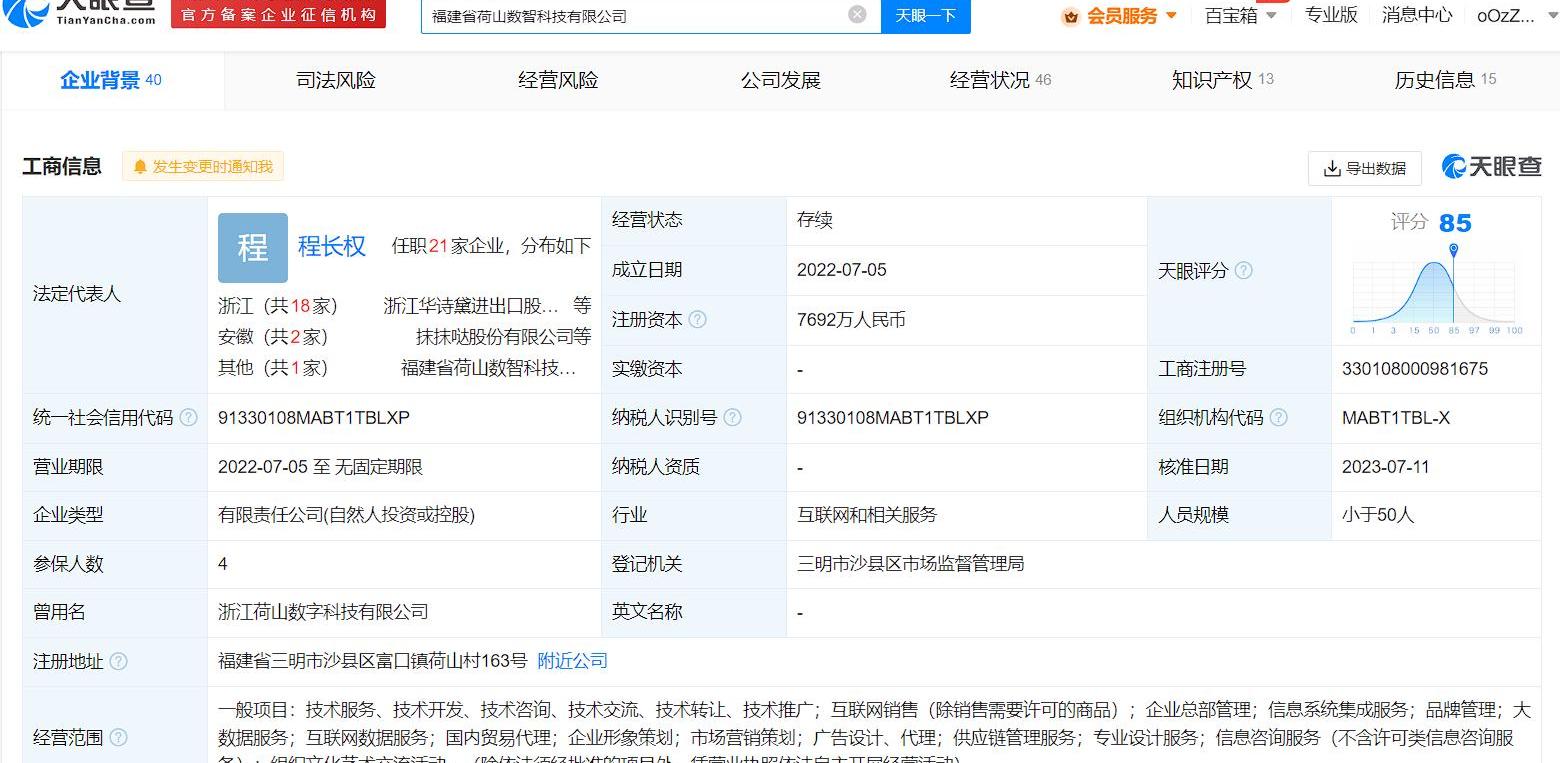This screenshot has height=763, width=1560.
Task: Click the help icon next to 组织机构代码
Action: pos(1278,418)
